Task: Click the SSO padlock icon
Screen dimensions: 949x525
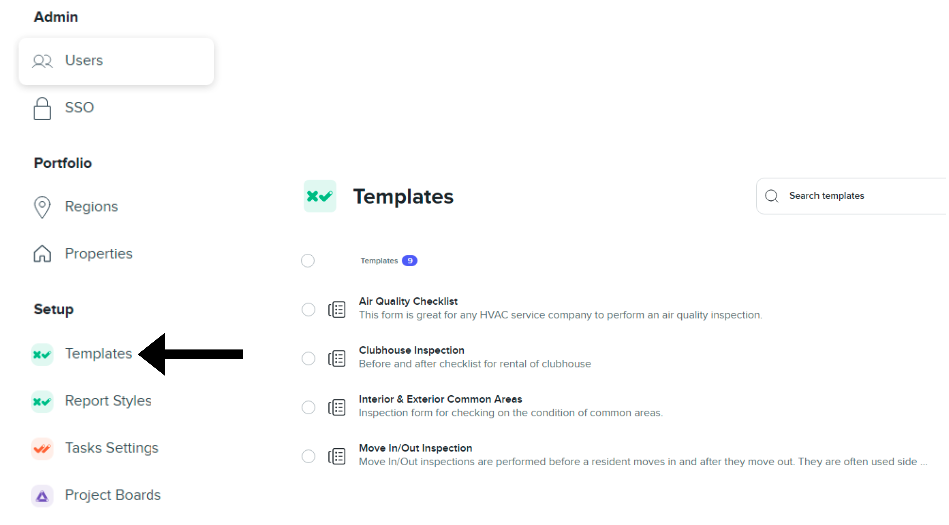Action: pyautogui.click(x=42, y=108)
